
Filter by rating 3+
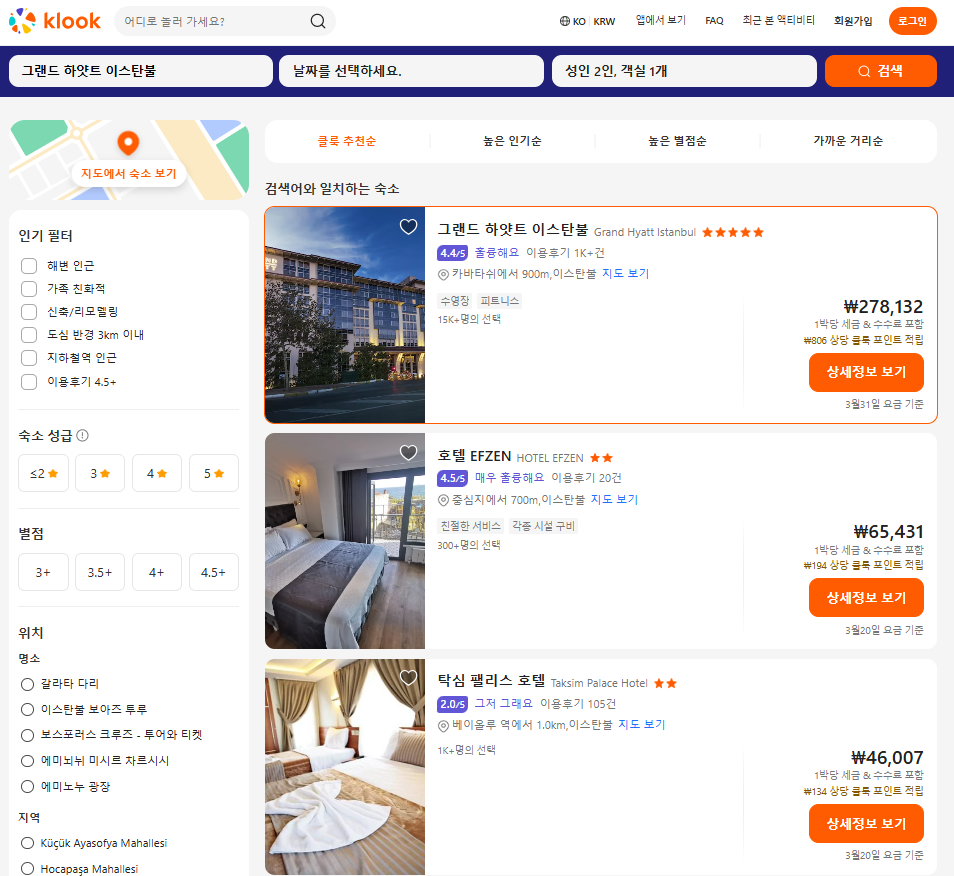pyautogui.click(x=43, y=572)
